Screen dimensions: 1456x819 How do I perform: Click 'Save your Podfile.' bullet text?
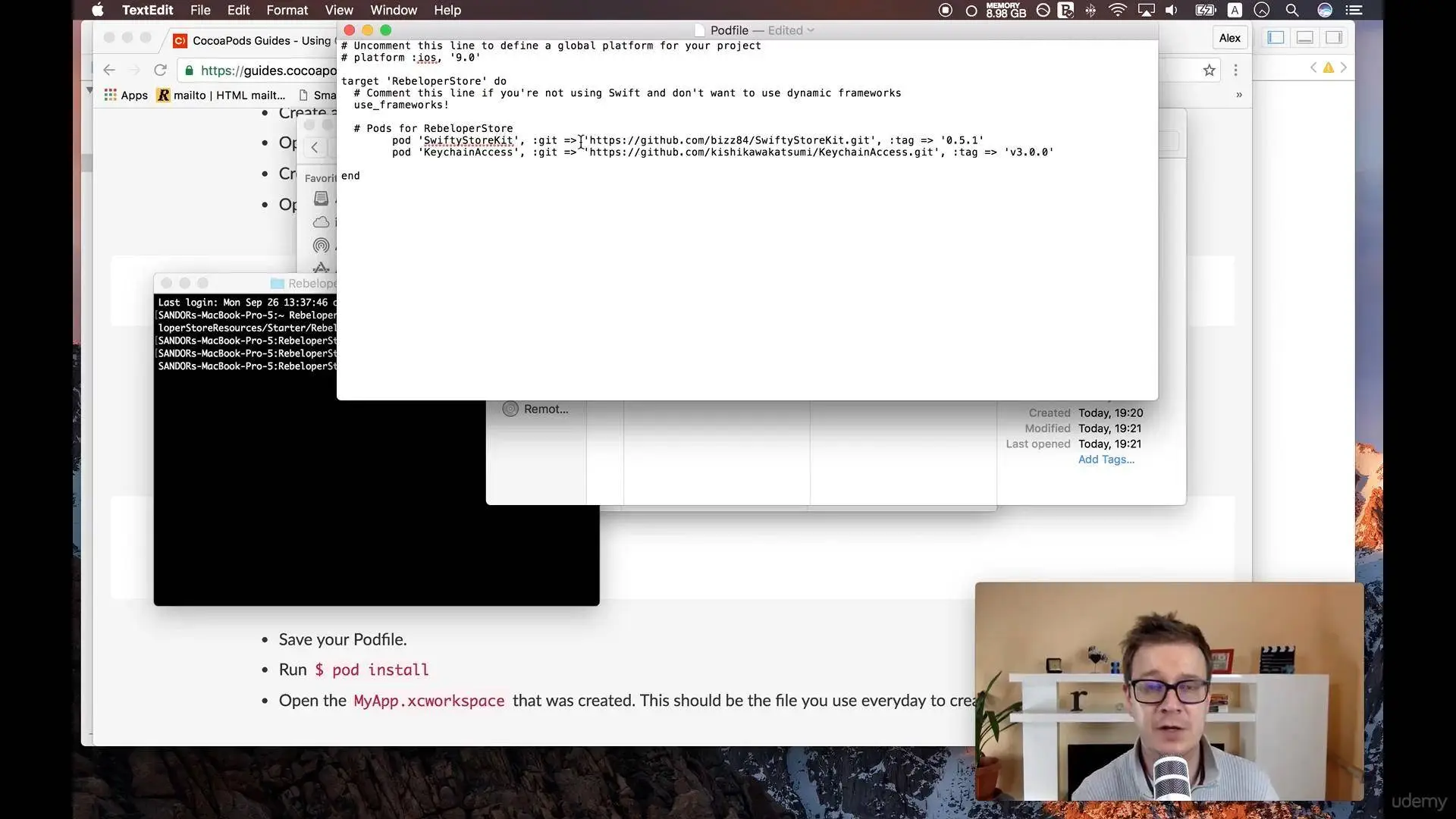pos(343,640)
